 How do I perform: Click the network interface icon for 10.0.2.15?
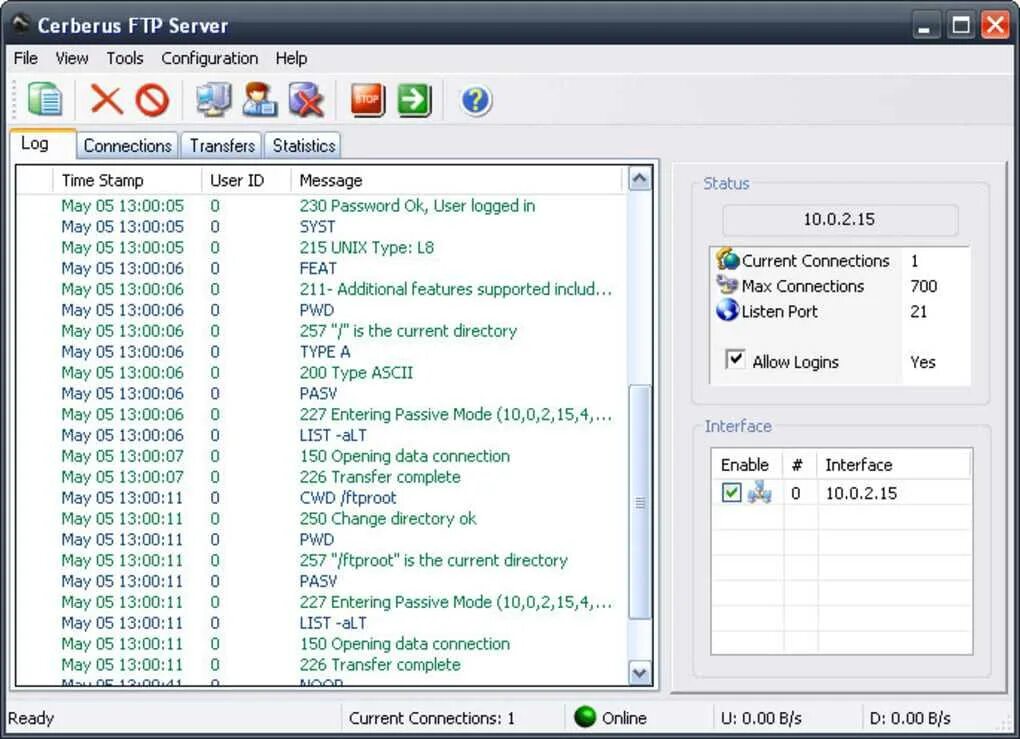(759, 492)
